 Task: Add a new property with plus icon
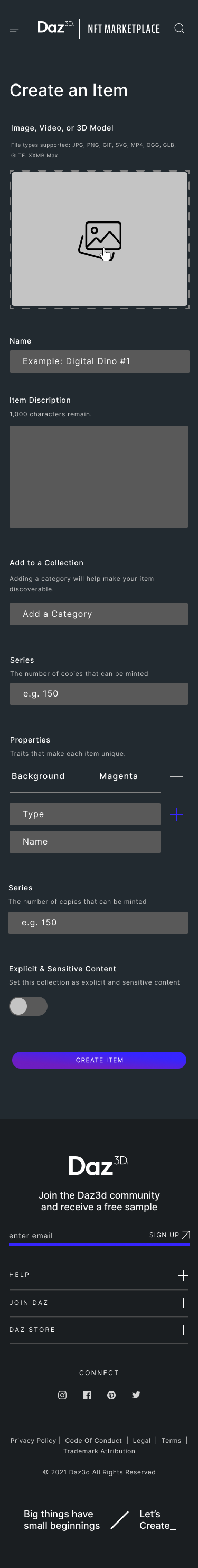[x=176, y=814]
